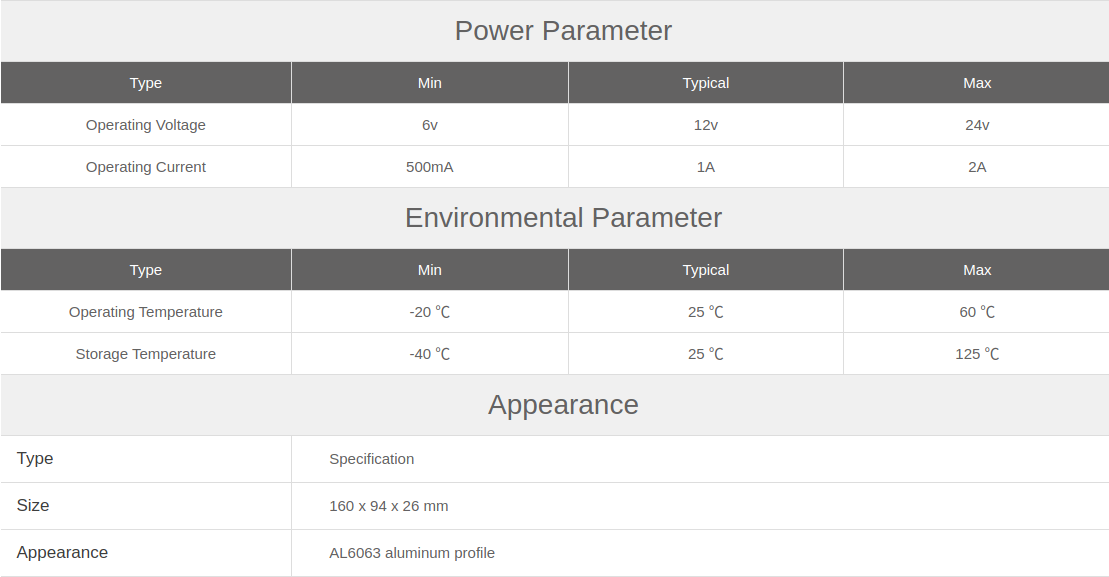Screen dimensions: 1109x577
Task: Select the 500mA minimum current value
Action: tap(429, 167)
